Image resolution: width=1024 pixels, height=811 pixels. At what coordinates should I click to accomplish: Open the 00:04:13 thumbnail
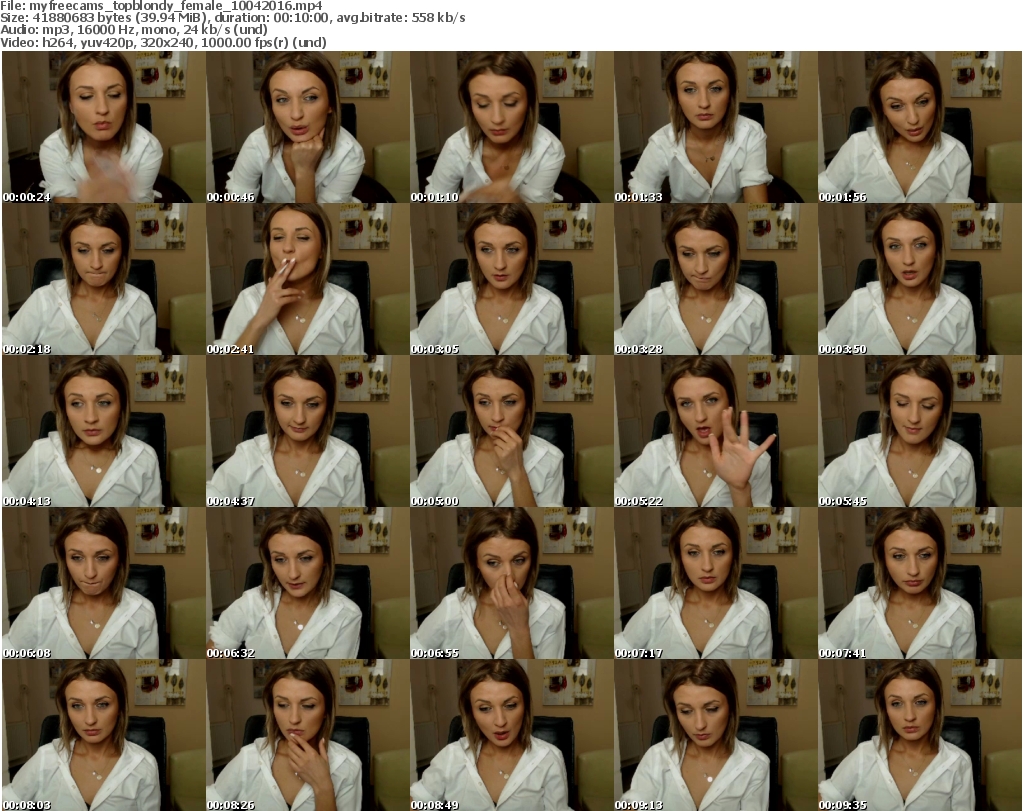point(103,431)
